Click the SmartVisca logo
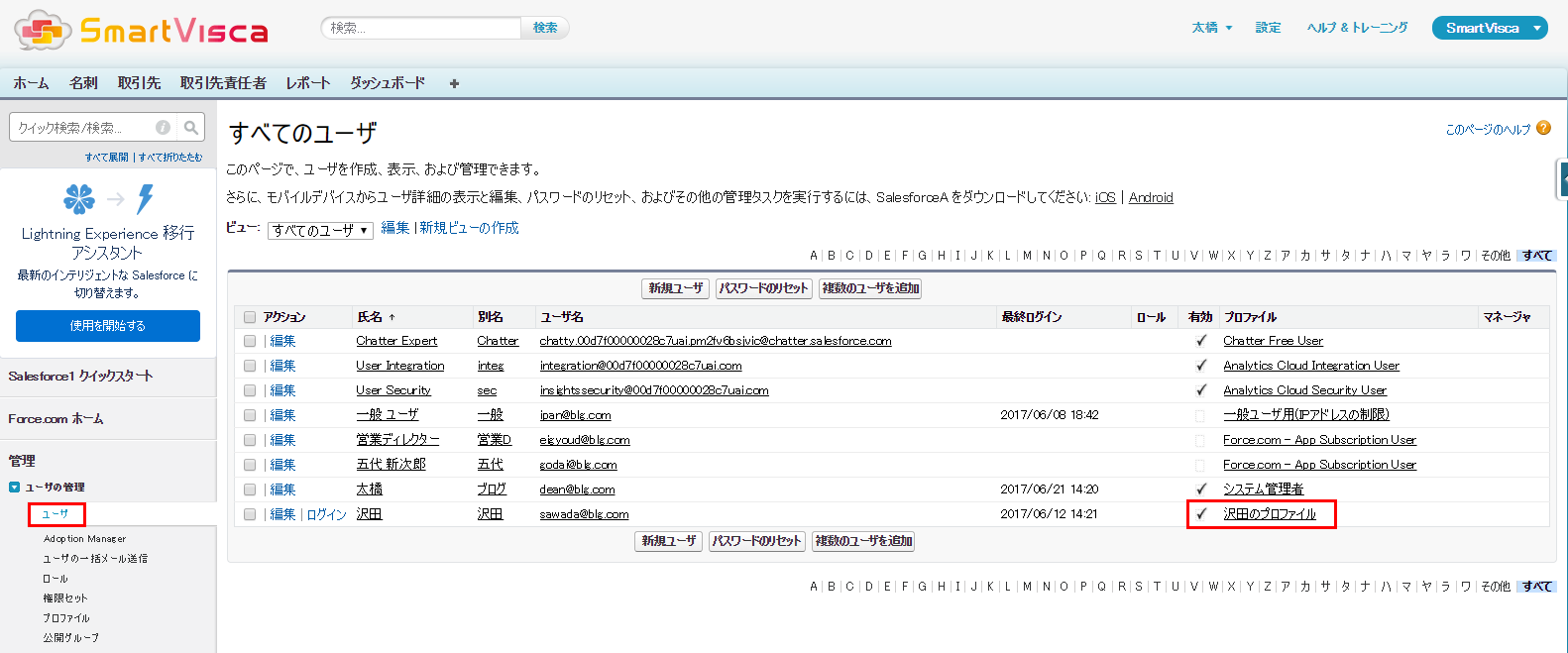The height and width of the screenshot is (653, 1568). coord(141,30)
